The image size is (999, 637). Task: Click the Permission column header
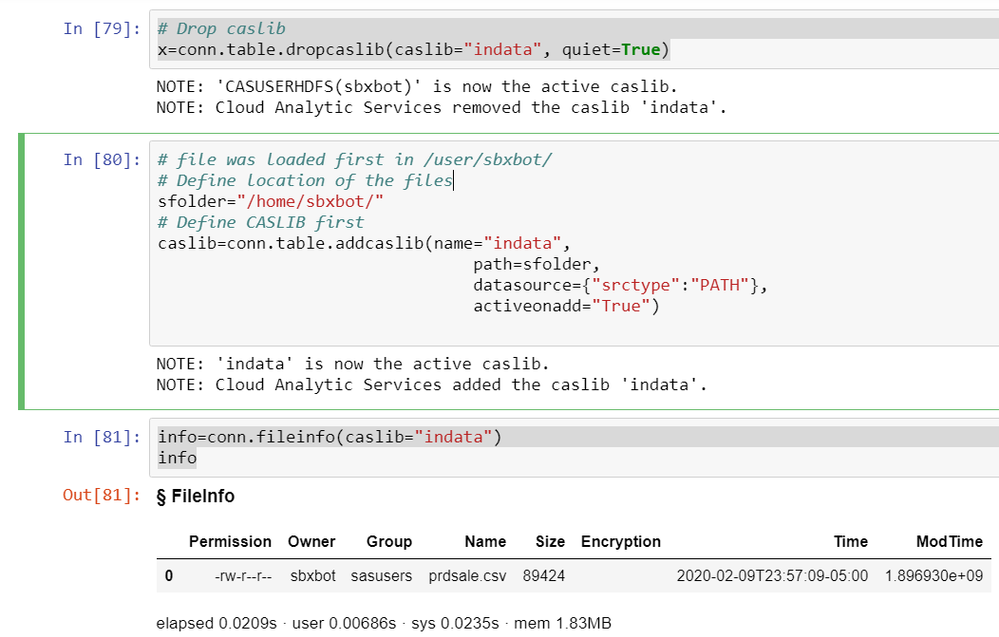pyautogui.click(x=230, y=542)
